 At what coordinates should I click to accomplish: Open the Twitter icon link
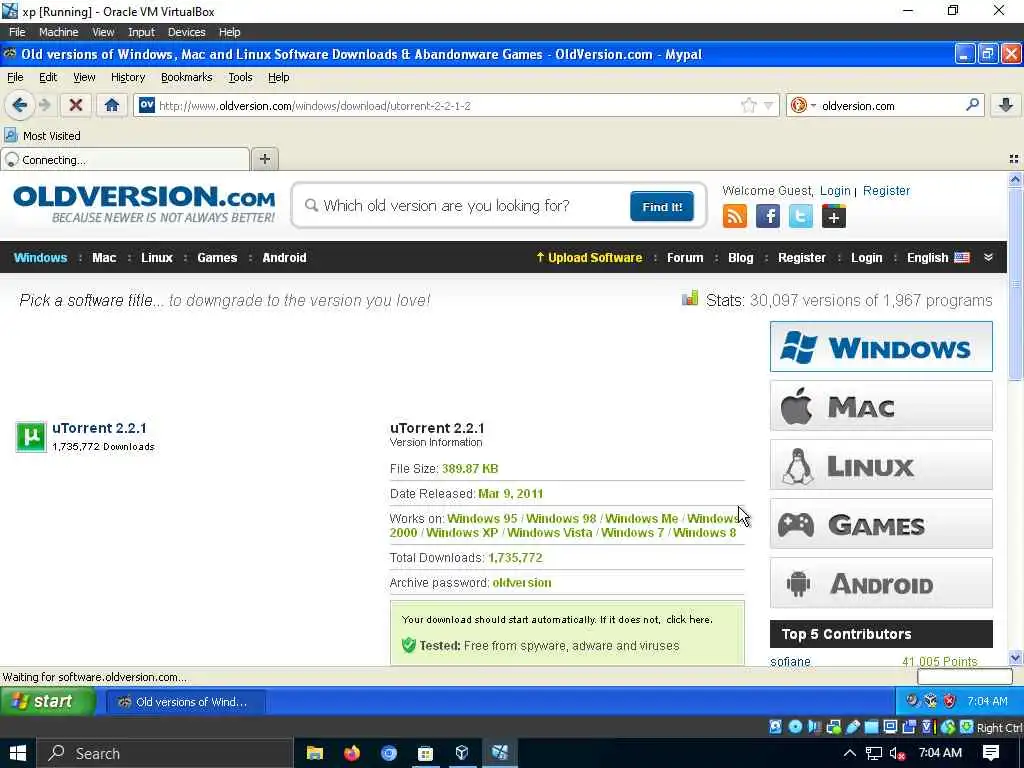pyautogui.click(x=801, y=216)
